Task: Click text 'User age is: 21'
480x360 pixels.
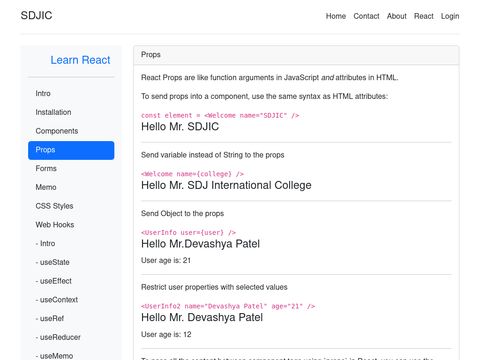Action: pyautogui.click(x=166, y=260)
